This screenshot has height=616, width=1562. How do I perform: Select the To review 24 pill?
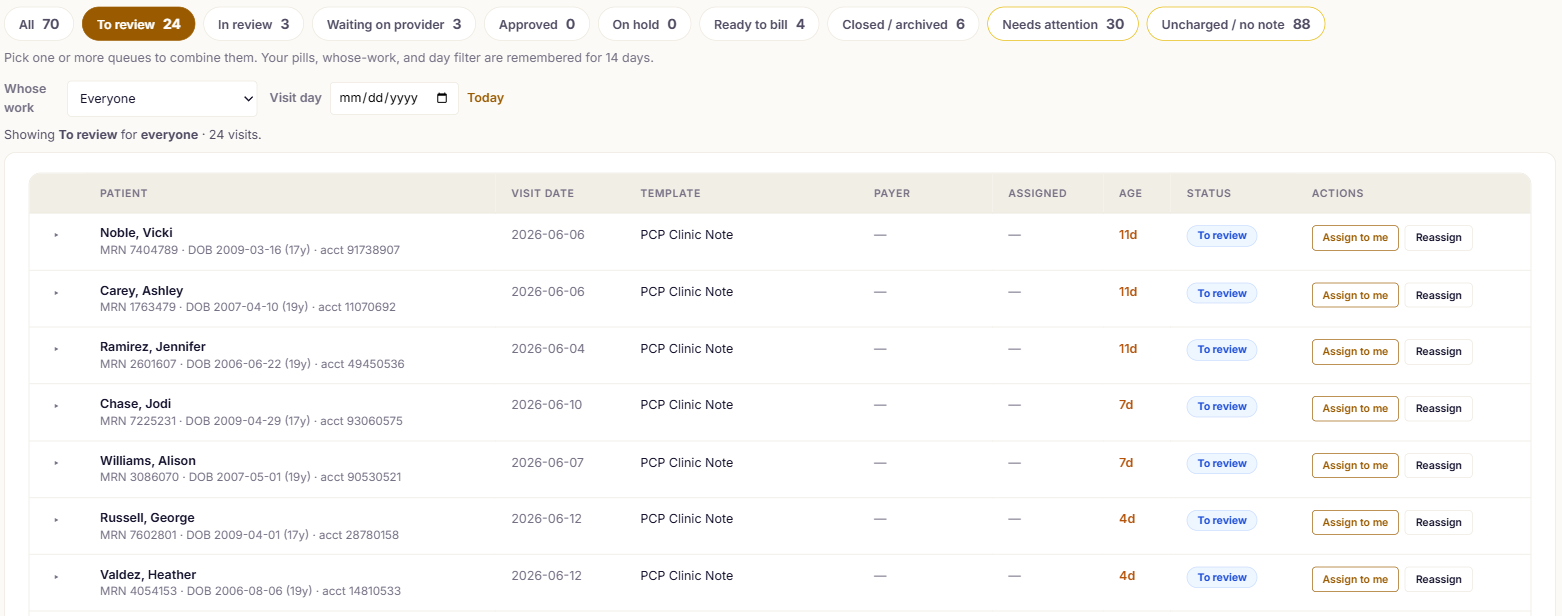[x=138, y=24]
